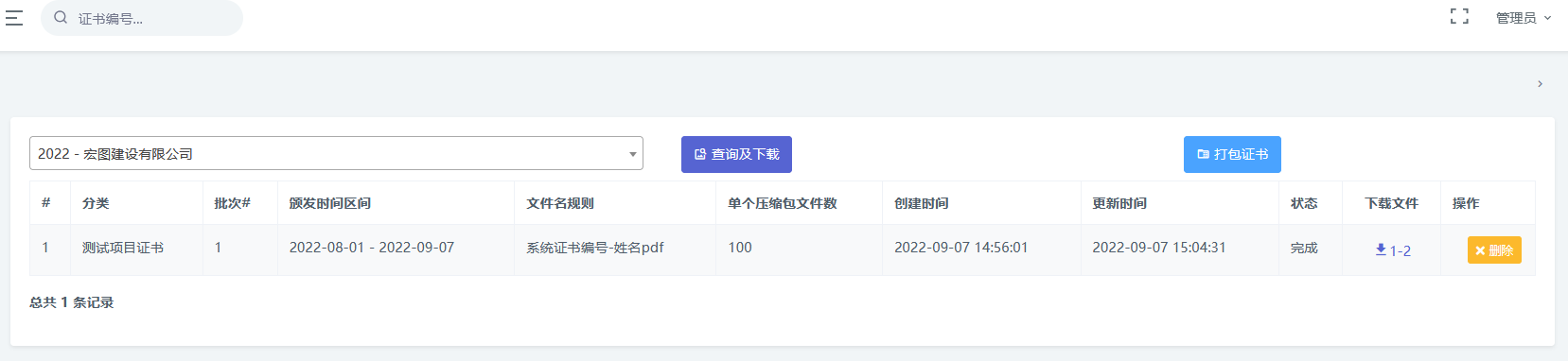Click the 查询及下载 button
The image size is (1568, 361).
[x=736, y=154]
